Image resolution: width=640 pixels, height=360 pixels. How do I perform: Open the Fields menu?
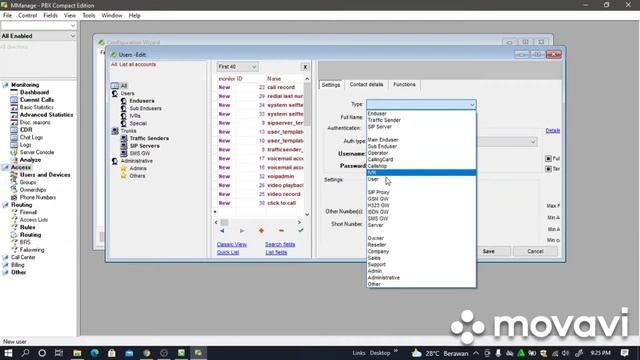[50, 16]
